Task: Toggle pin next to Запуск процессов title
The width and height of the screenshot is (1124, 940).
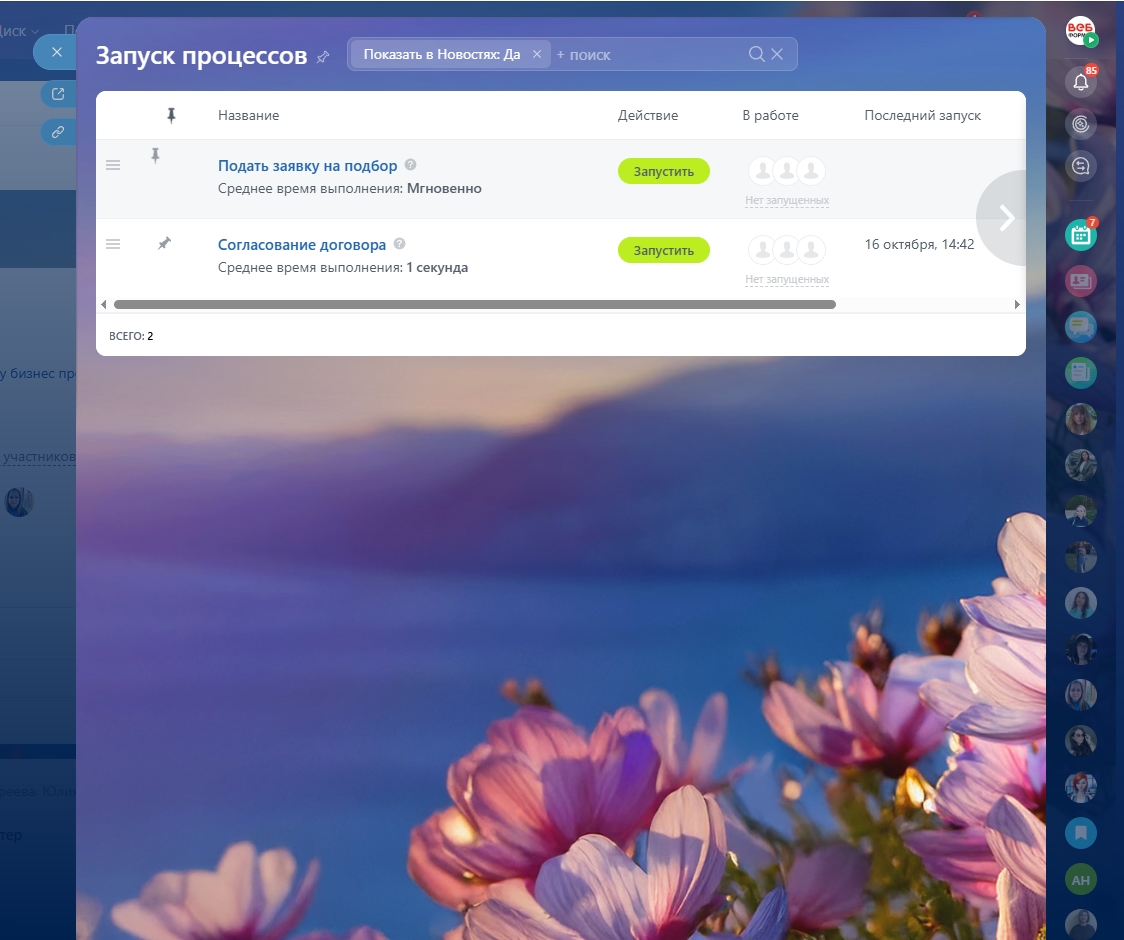Action: point(322,57)
